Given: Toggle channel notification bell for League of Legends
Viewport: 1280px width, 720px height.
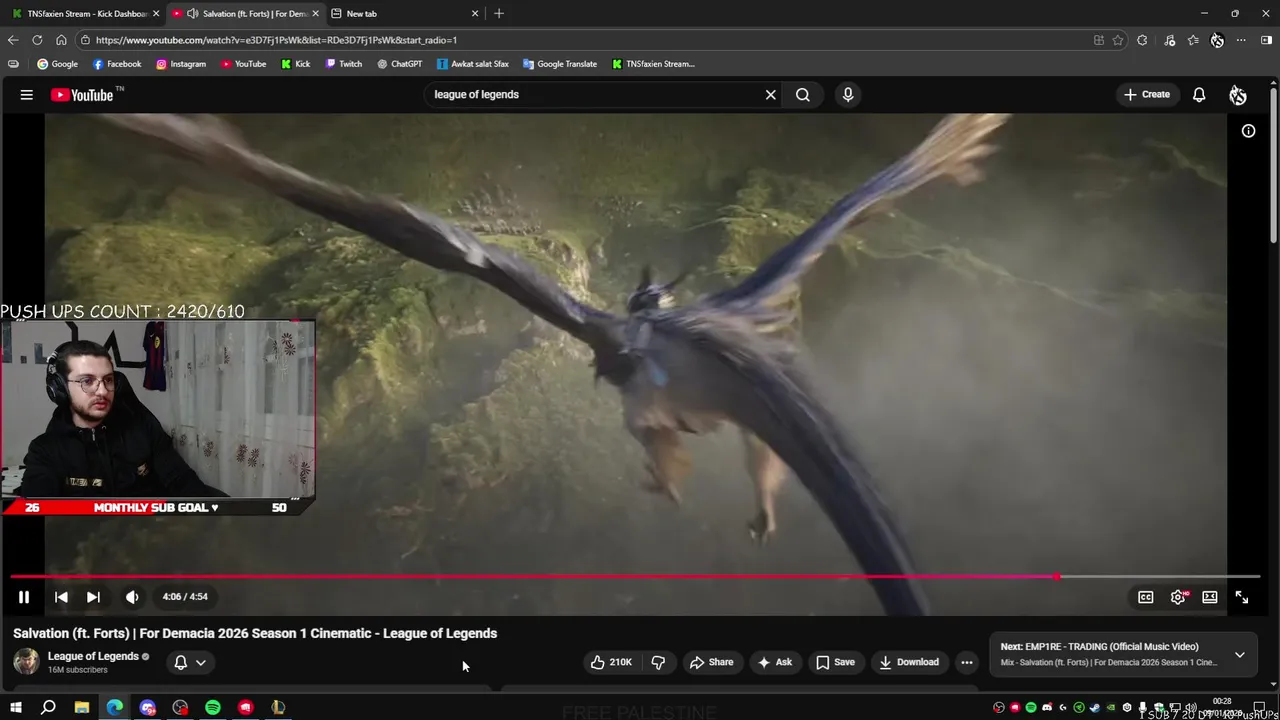Looking at the screenshot, I should [181, 662].
